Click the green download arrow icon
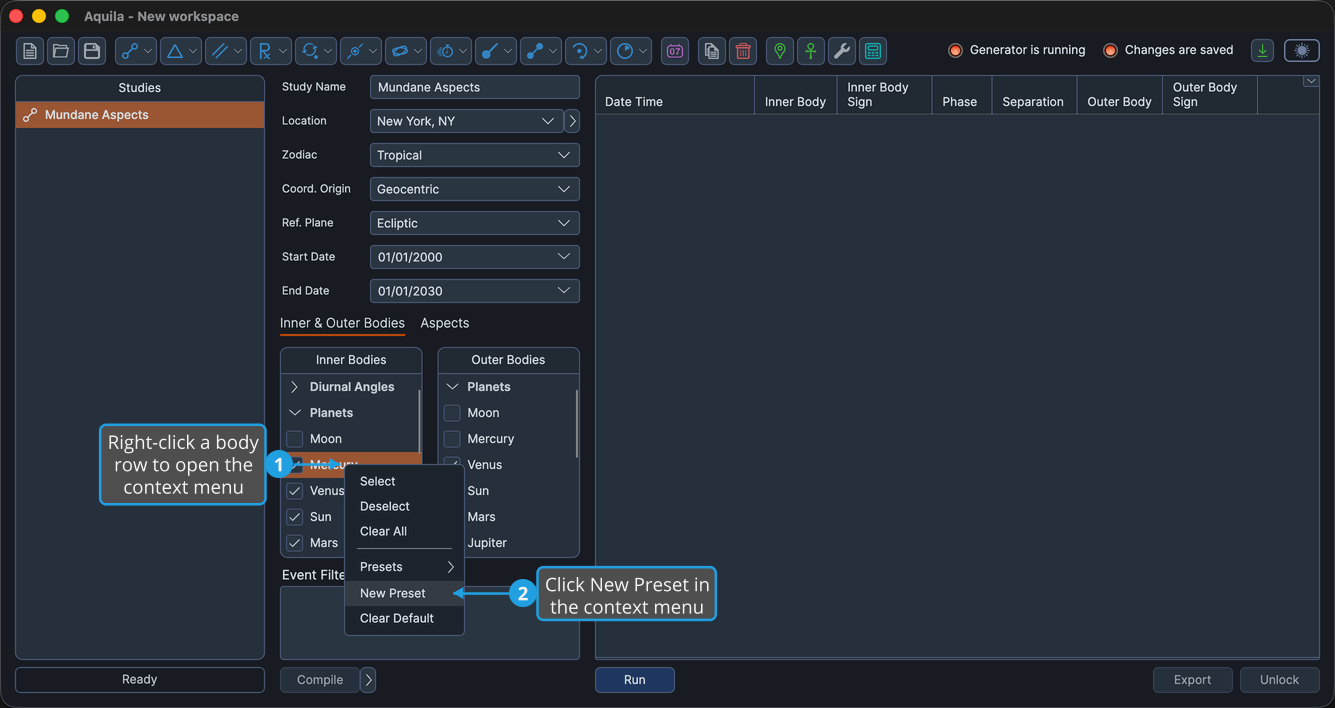The height and width of the screenshot is (708, 1335). point(1263,51)
